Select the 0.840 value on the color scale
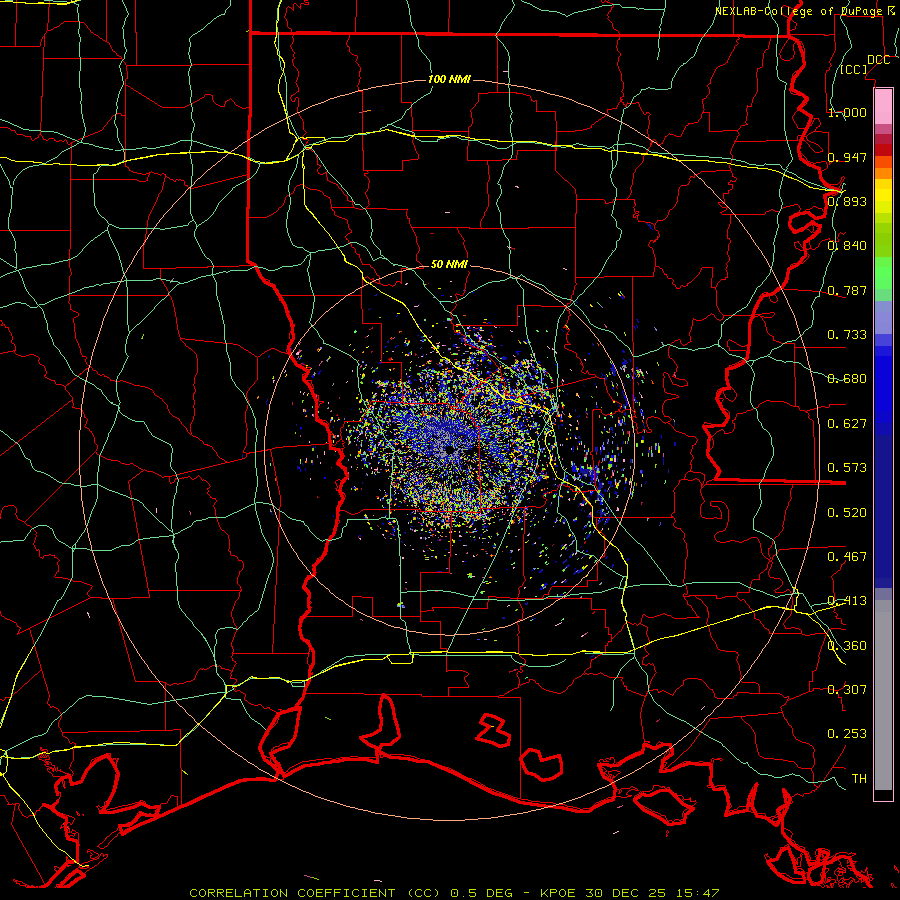This screenshot has width=900, height=900. [x=847, y=246]
